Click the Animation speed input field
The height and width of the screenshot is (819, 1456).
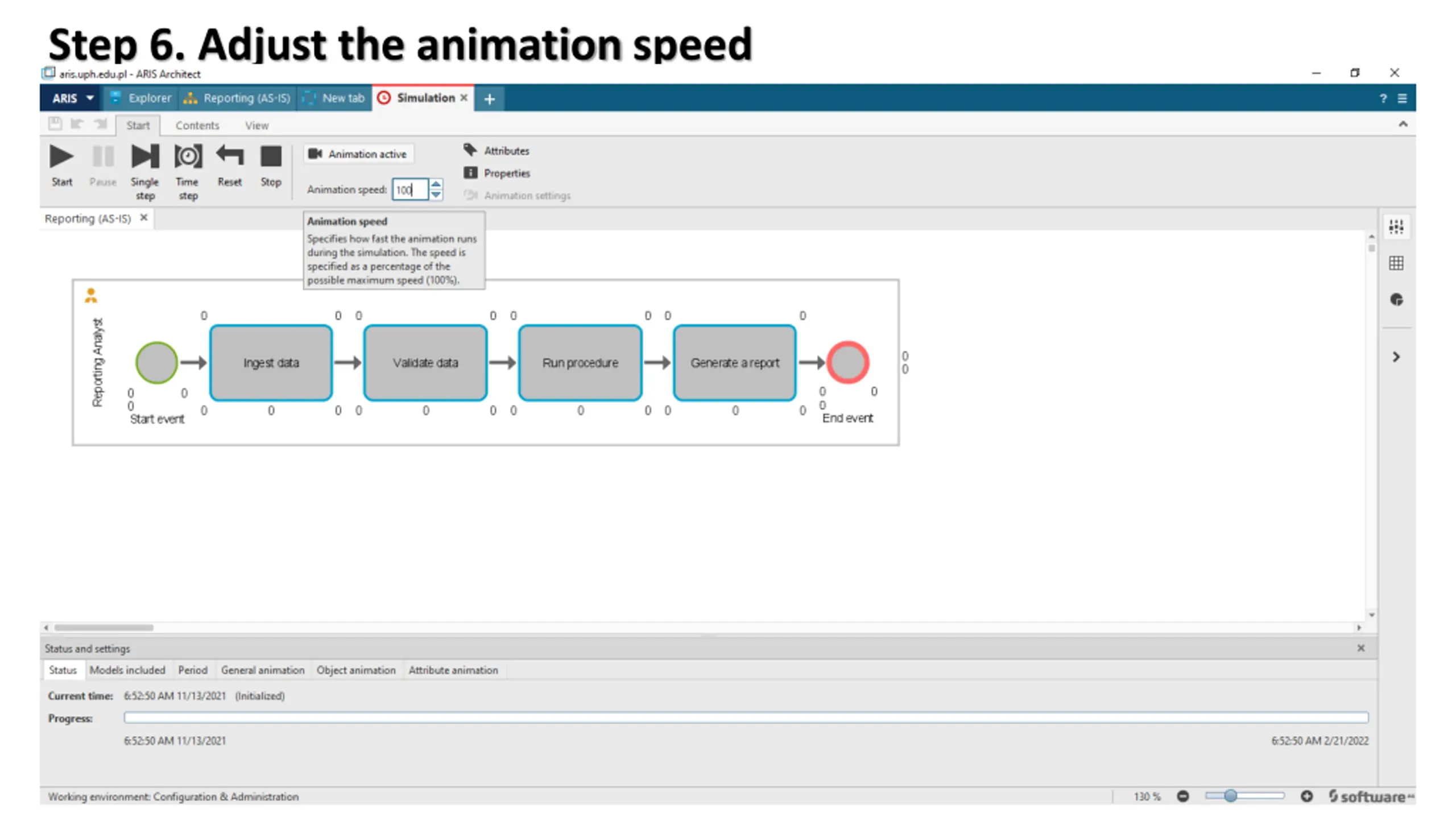click(409, 190)
